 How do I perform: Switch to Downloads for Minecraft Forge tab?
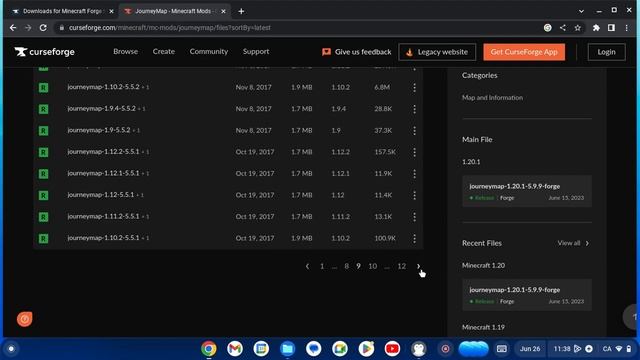[63, 11]
